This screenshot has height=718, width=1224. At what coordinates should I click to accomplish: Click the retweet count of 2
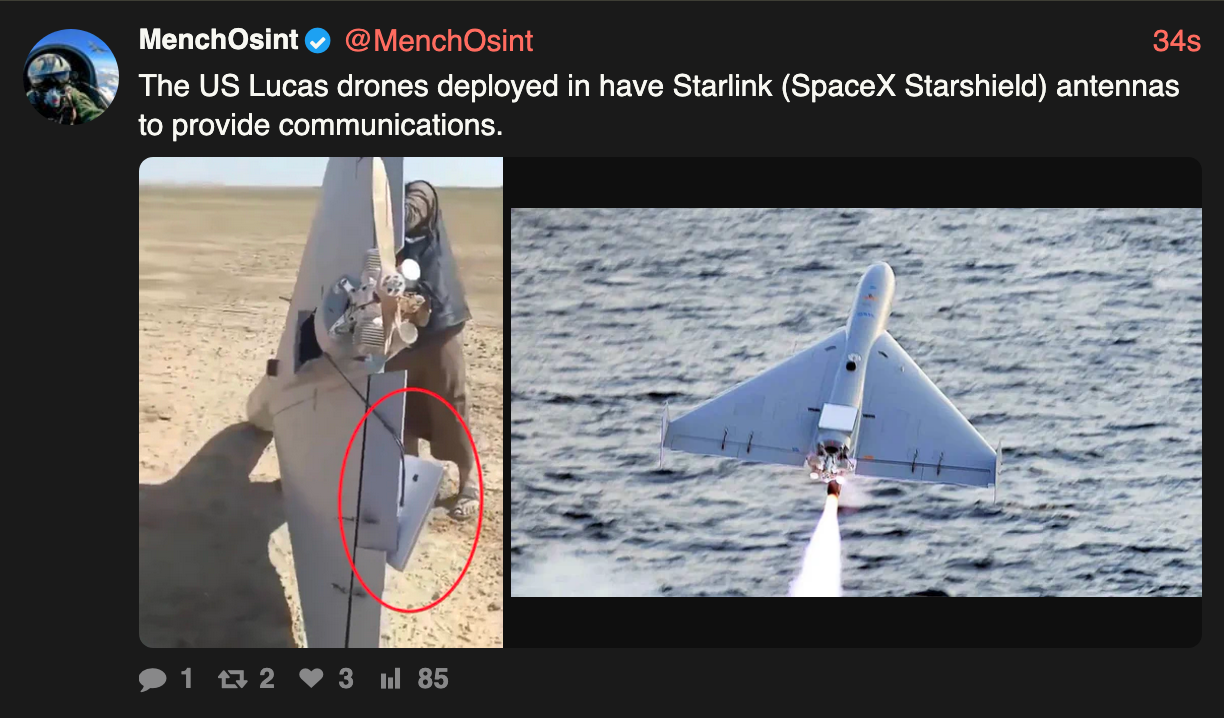tap(266, 679)
